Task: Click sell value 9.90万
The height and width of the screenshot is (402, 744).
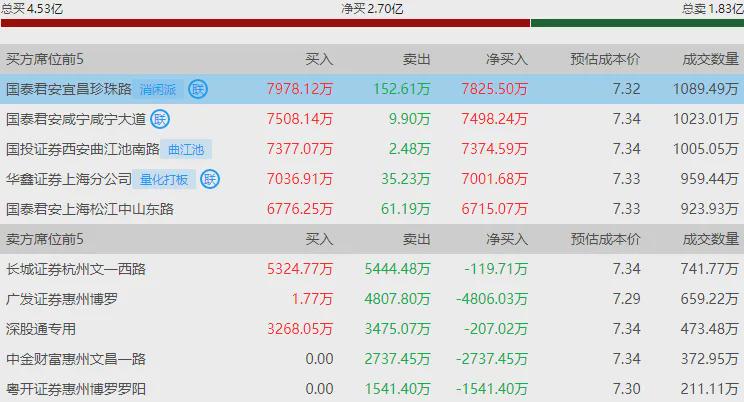Action: [x=409, y=119]
